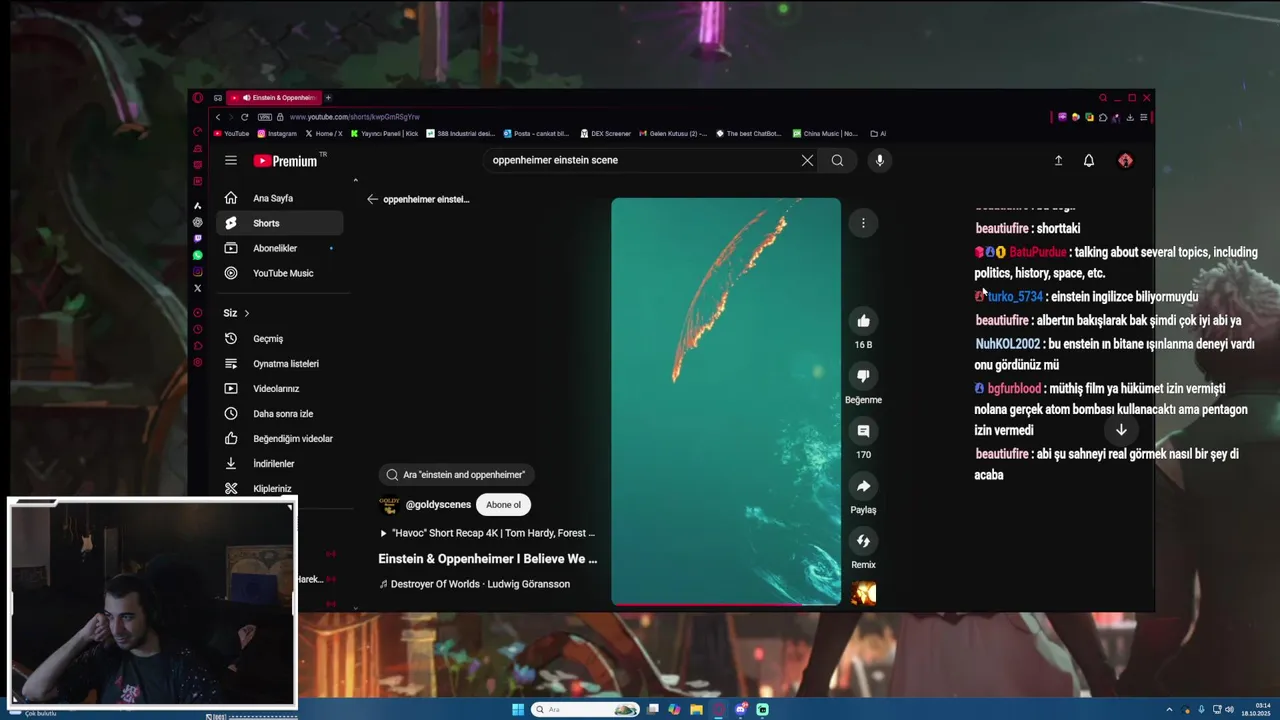Viewport: 1280px width, 720px height.
Task: Open the YouTube bookmark in bookmarks bar
Action: click(x=231, y=133)
